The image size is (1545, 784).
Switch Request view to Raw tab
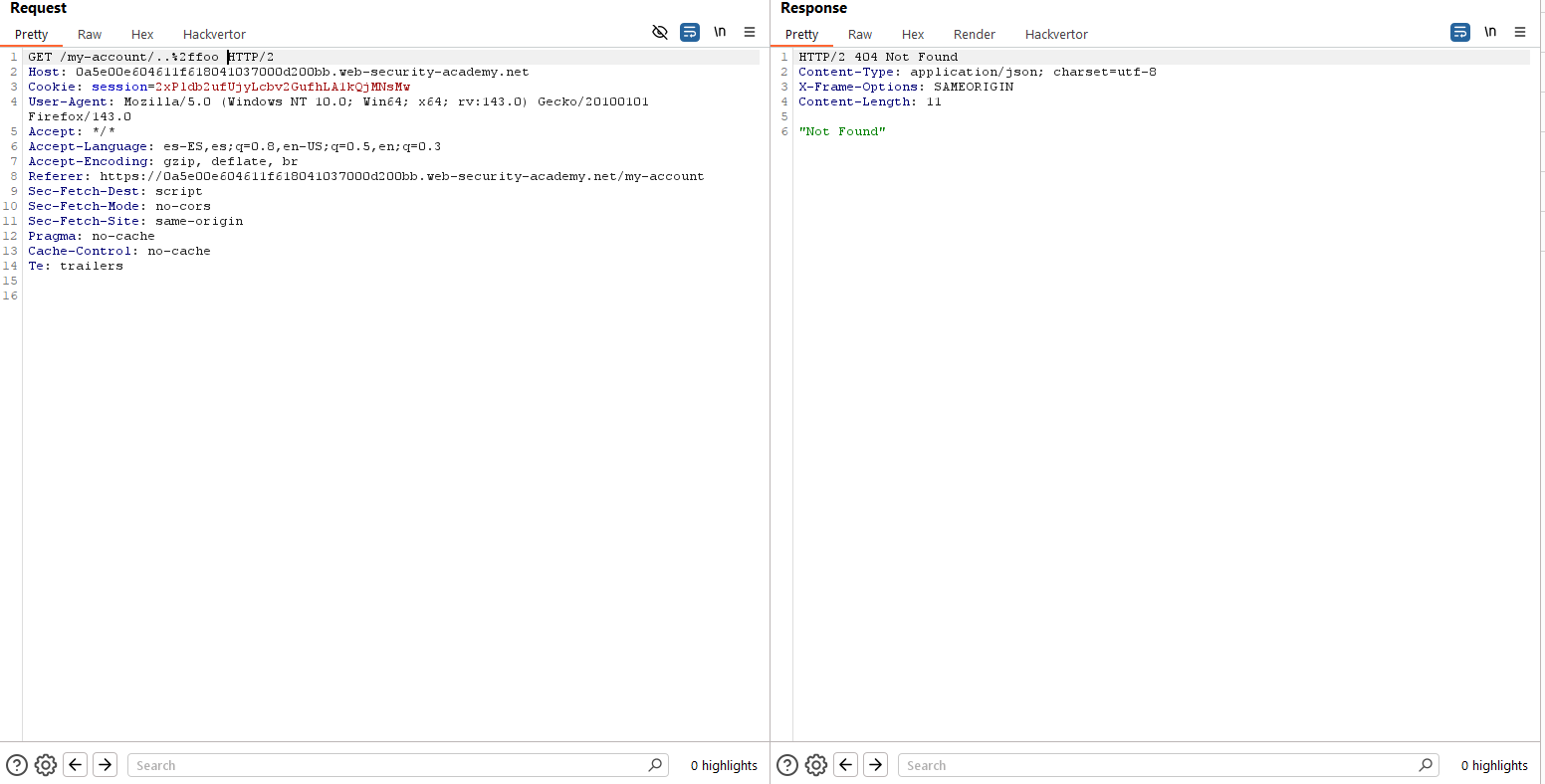[90, 34]
